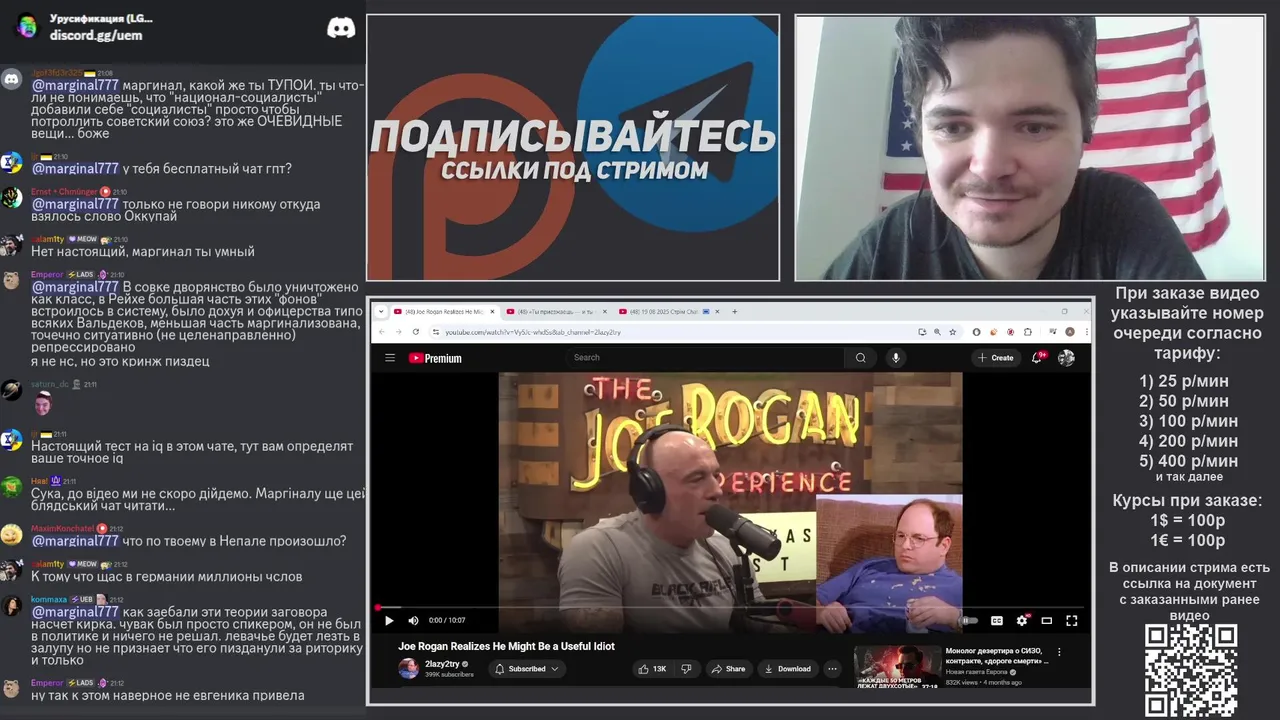Expand the browser tab search dropdown
1280x720 pixels.
pos(380,311)
